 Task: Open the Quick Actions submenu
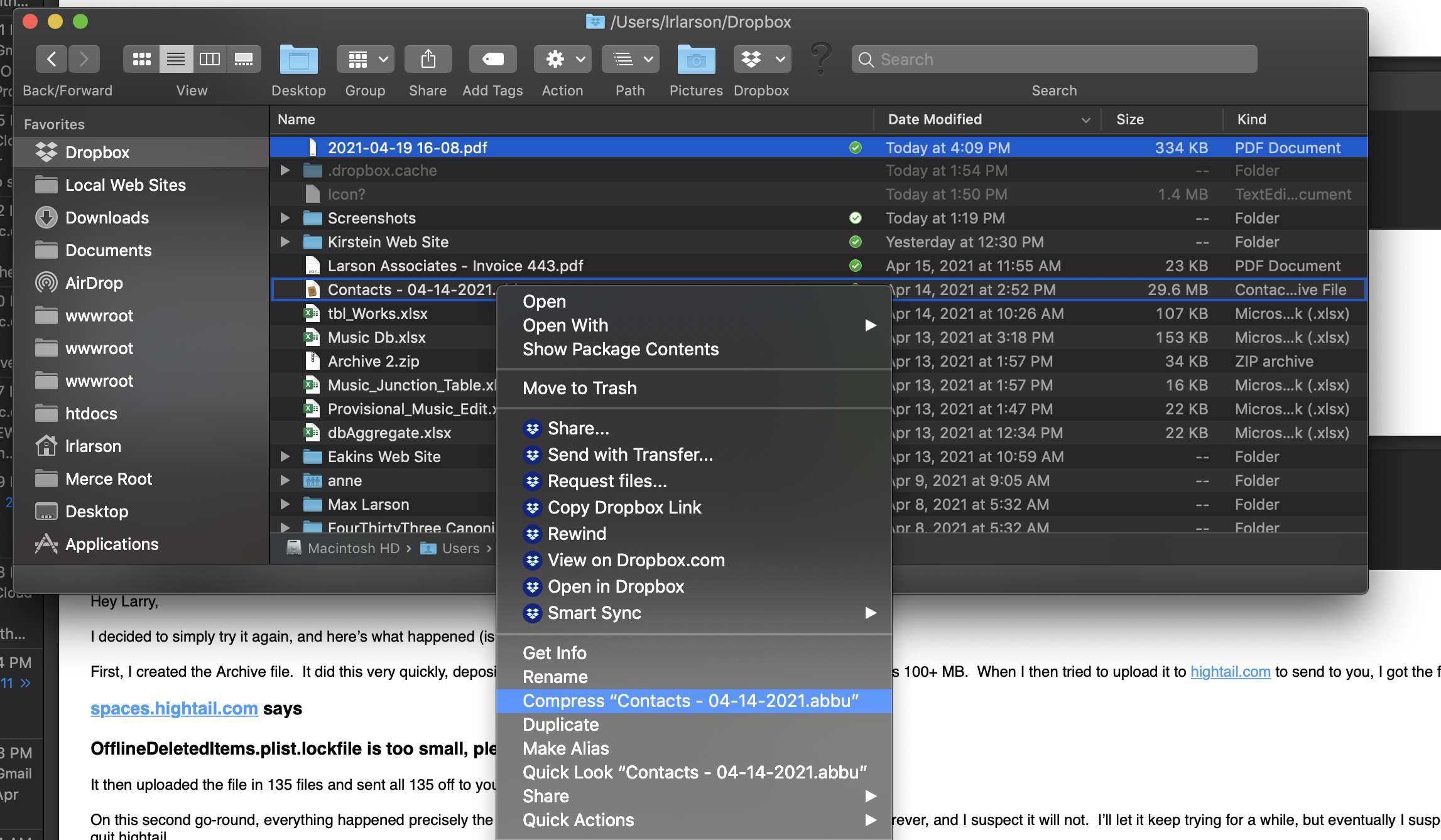(694, 820)
